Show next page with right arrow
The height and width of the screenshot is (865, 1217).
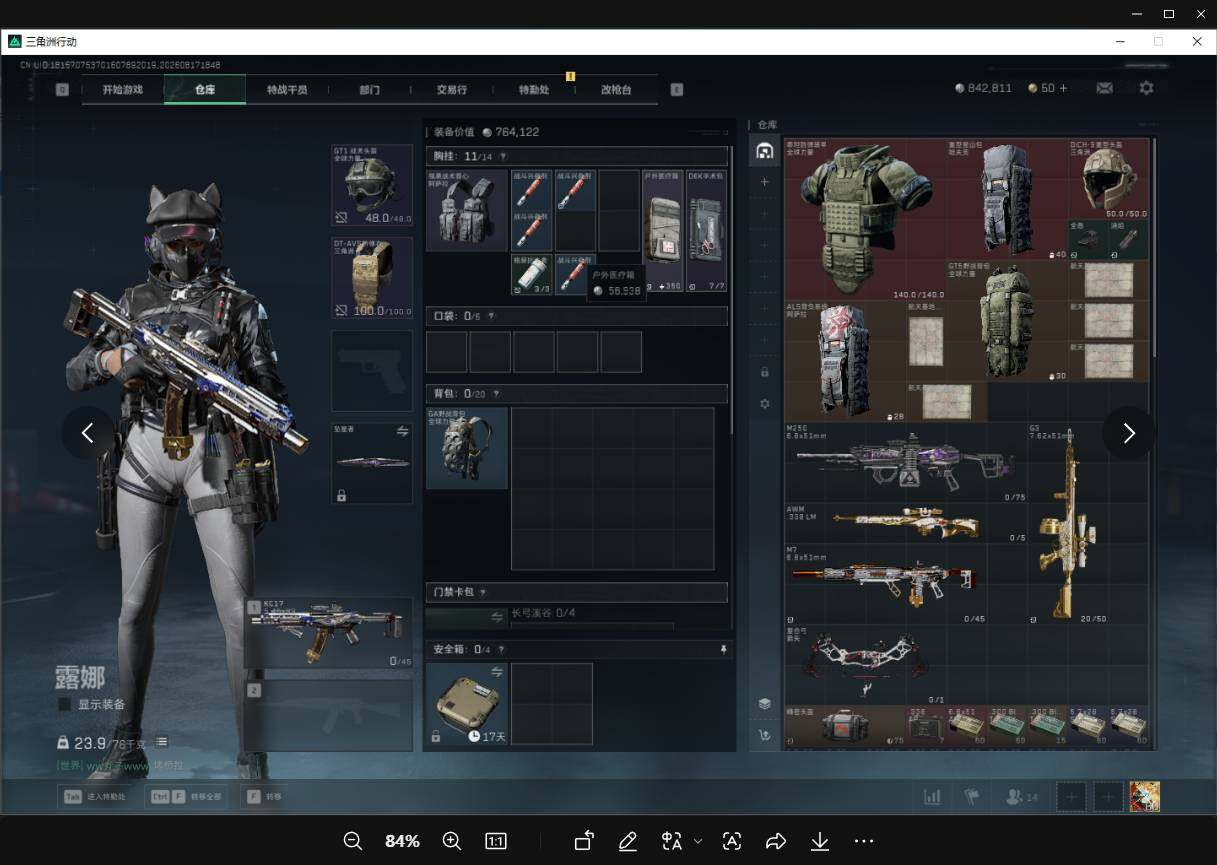point(1129,432)
